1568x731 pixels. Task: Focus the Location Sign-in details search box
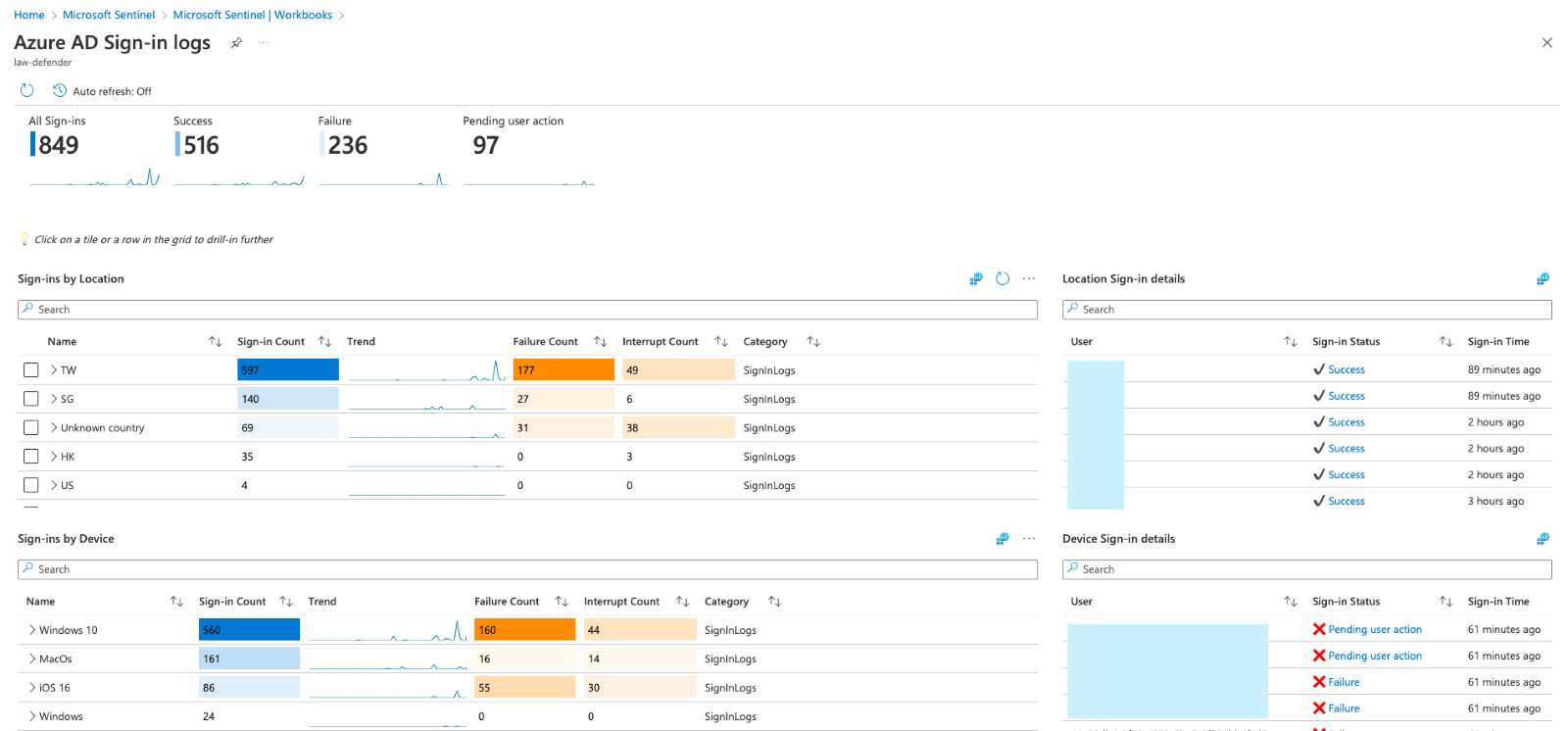pos(1307,310)
